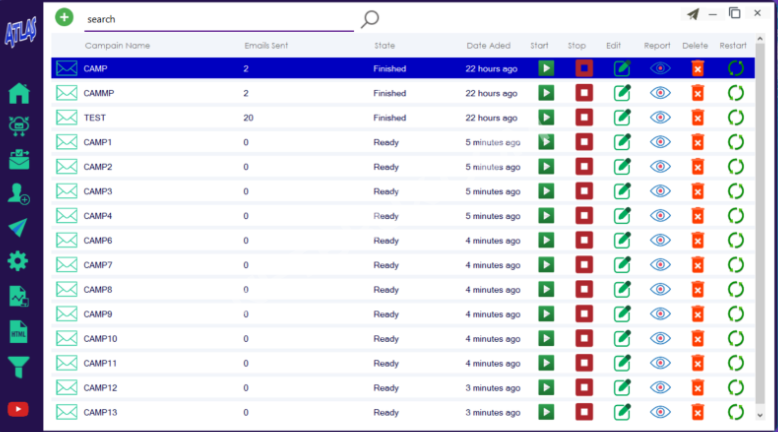The height and width of the screenshot is (432, 778).
Task: Click the funnel filter icon in sidebar
Action: (18, 367)
